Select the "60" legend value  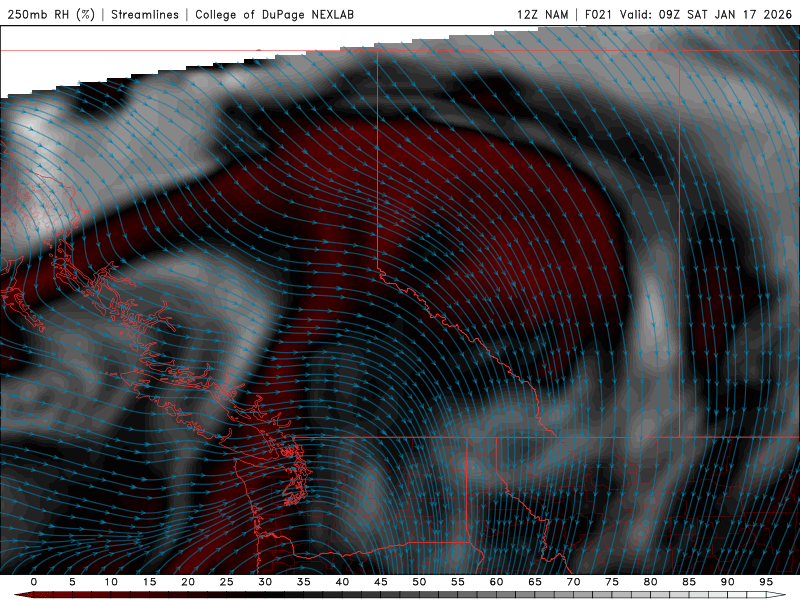(496, 582)
